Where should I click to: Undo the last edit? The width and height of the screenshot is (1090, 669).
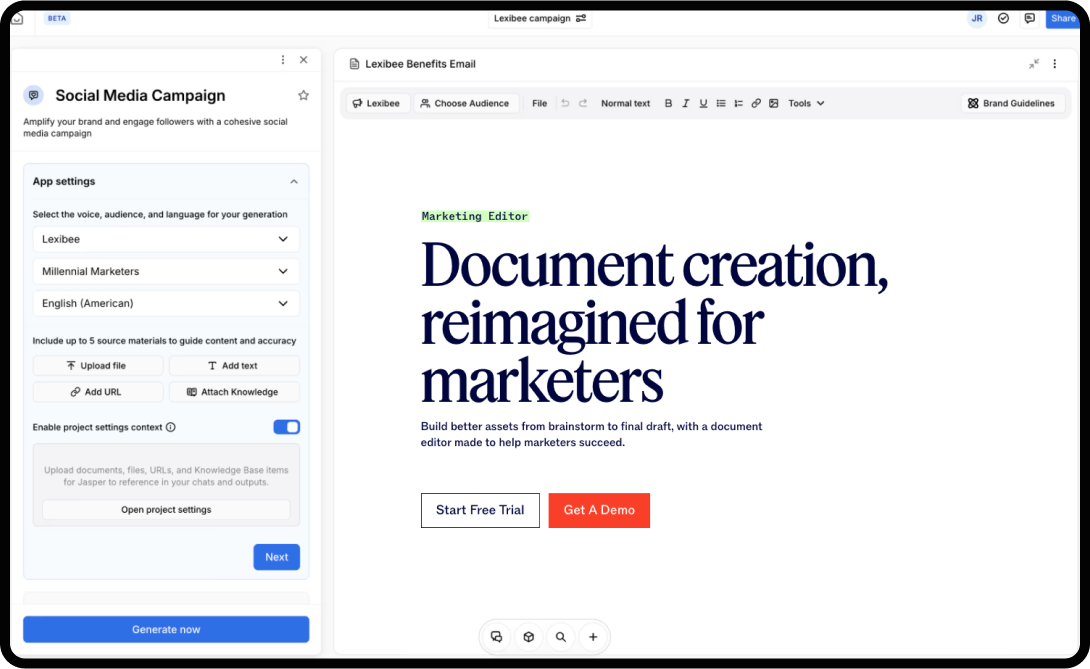pyautogui.click(x=565, y=103)
